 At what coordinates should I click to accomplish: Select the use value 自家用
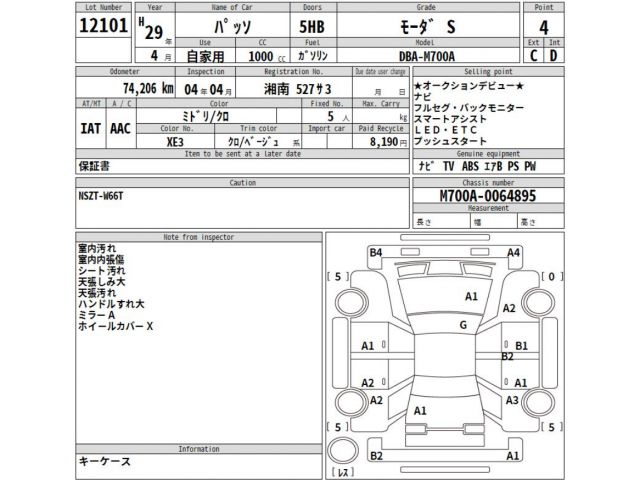click(x=205, y=56)
